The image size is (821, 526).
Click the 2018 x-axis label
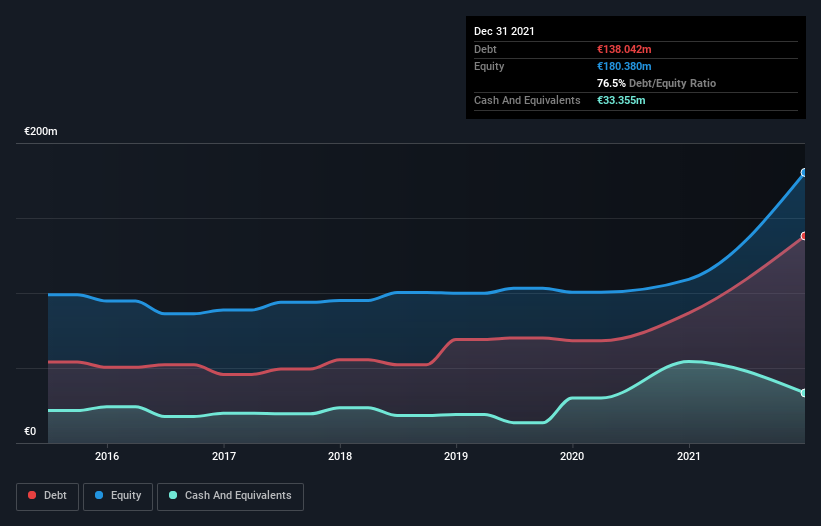[340, 456]
